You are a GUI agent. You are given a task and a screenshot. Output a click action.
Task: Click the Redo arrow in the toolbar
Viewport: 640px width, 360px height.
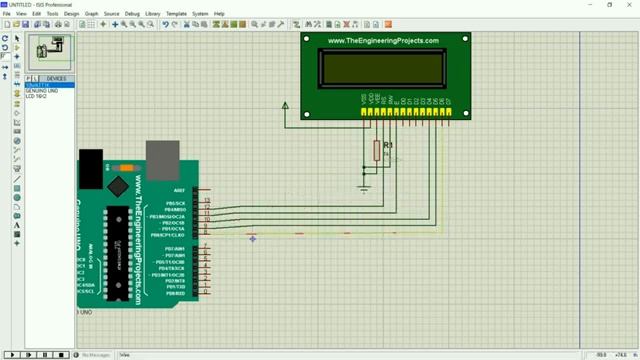(x=174, y=24)
